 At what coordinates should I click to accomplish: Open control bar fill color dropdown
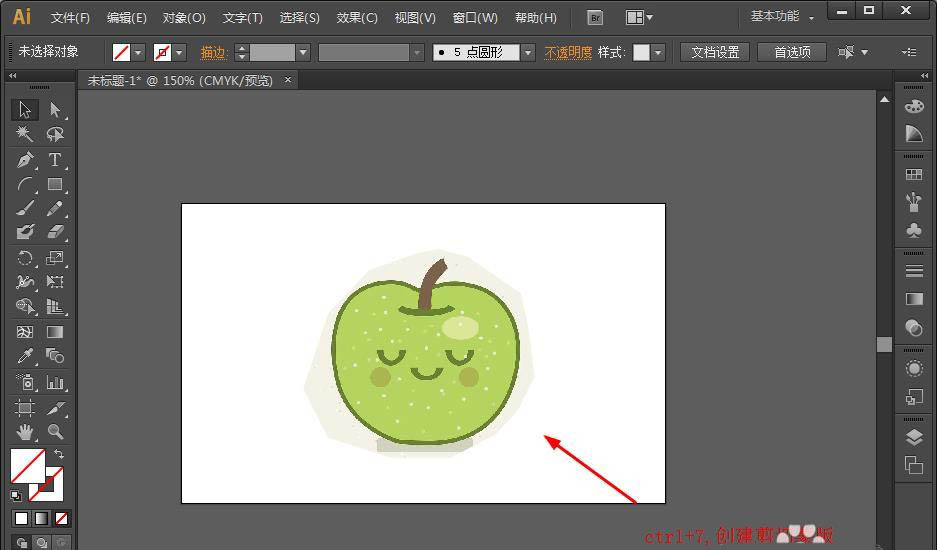point(138,53)
